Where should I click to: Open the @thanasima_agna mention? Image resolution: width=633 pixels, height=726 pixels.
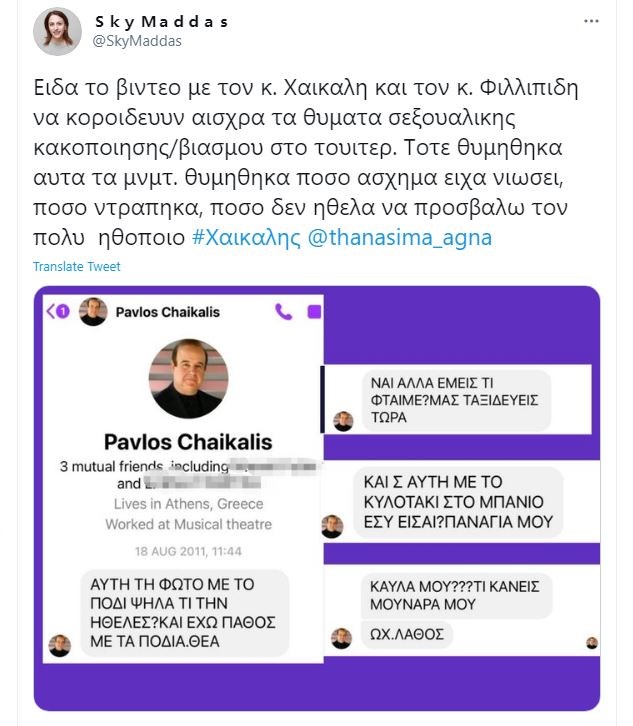click(400, 237)
